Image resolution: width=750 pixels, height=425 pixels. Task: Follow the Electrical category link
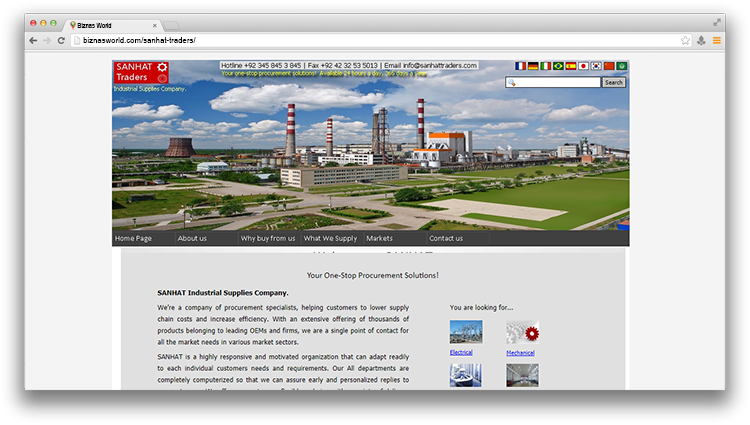point(461,352)
